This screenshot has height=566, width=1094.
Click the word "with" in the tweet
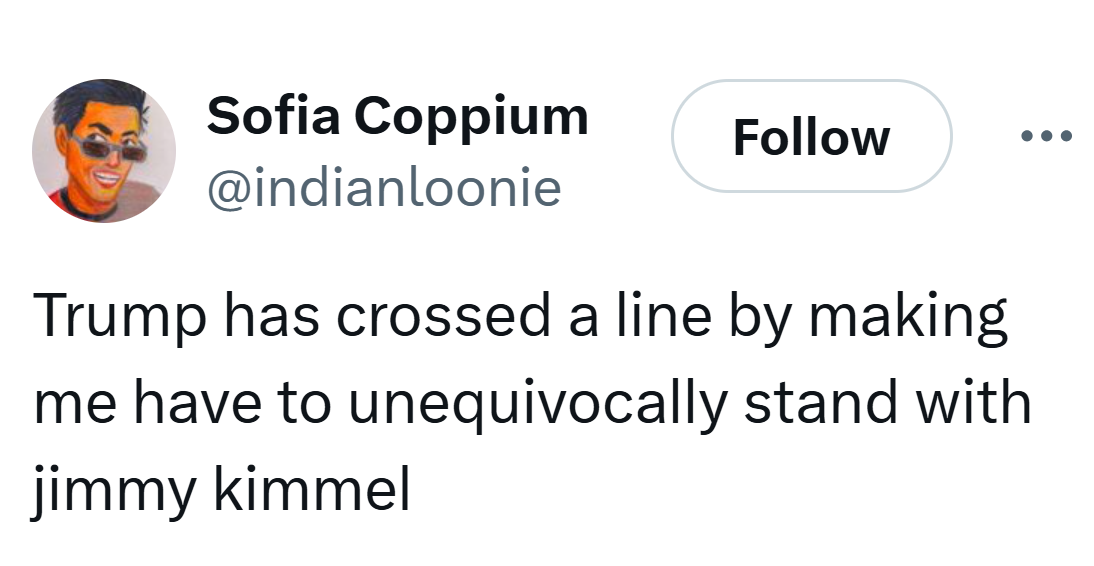[979, 404]
